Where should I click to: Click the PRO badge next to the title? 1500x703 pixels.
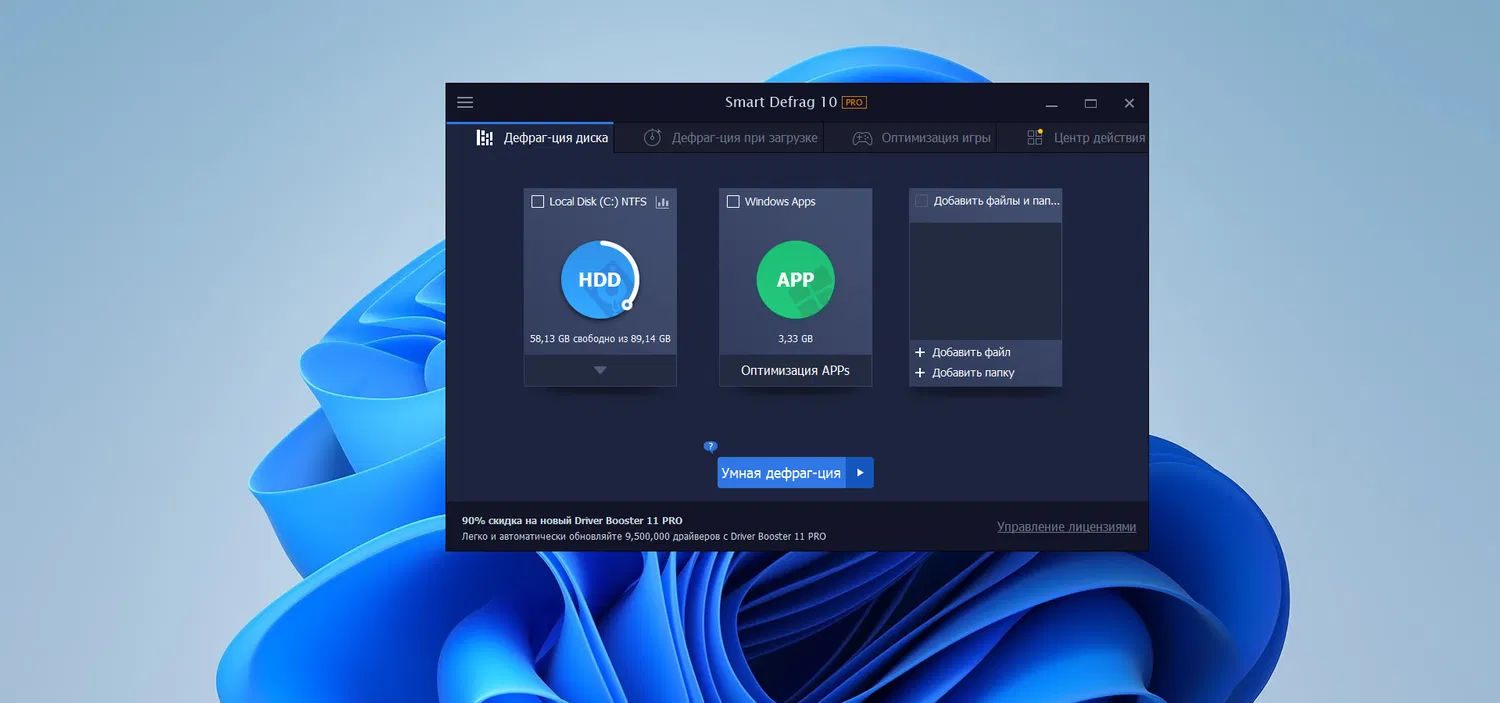point(853,103)
